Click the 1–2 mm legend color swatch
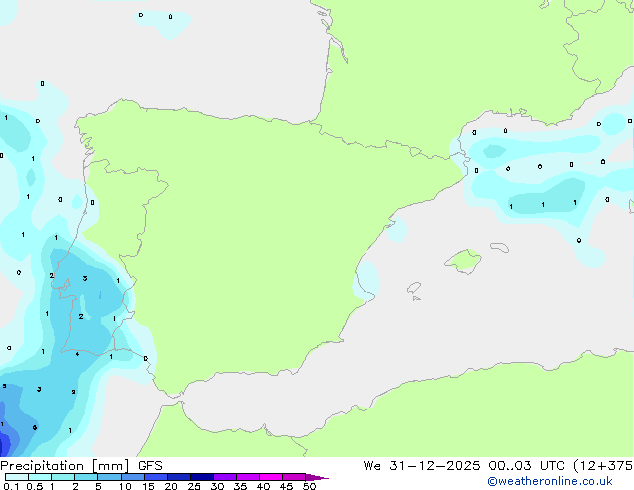634x490 pixels. click(63, 477)
